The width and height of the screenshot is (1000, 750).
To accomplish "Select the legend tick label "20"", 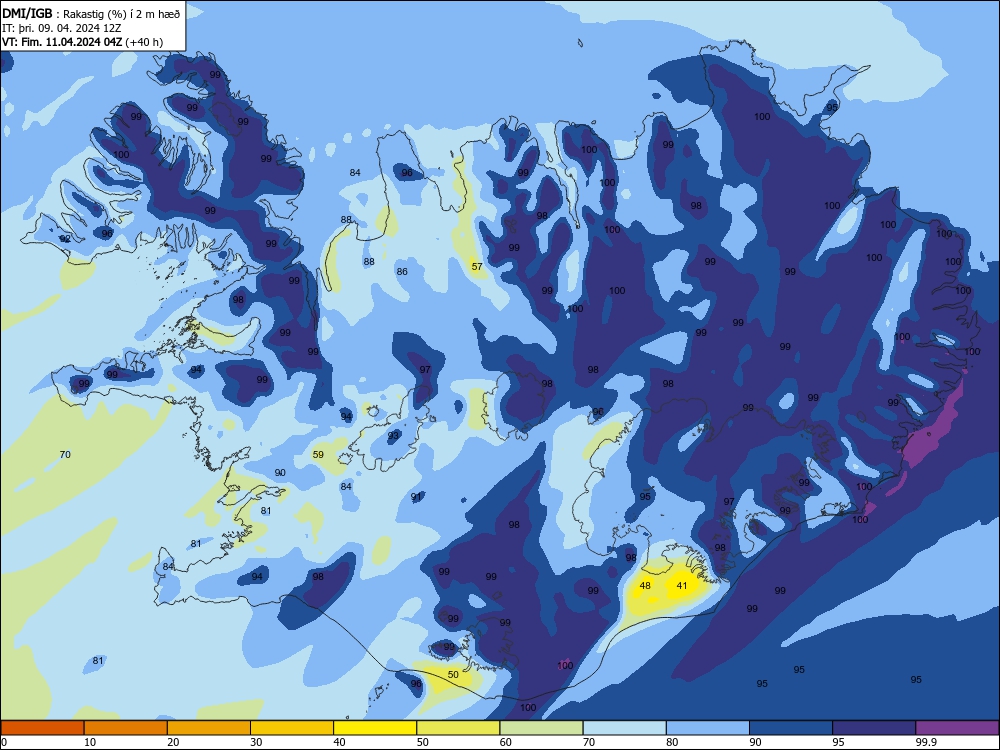I will click(x=173, y=742).
